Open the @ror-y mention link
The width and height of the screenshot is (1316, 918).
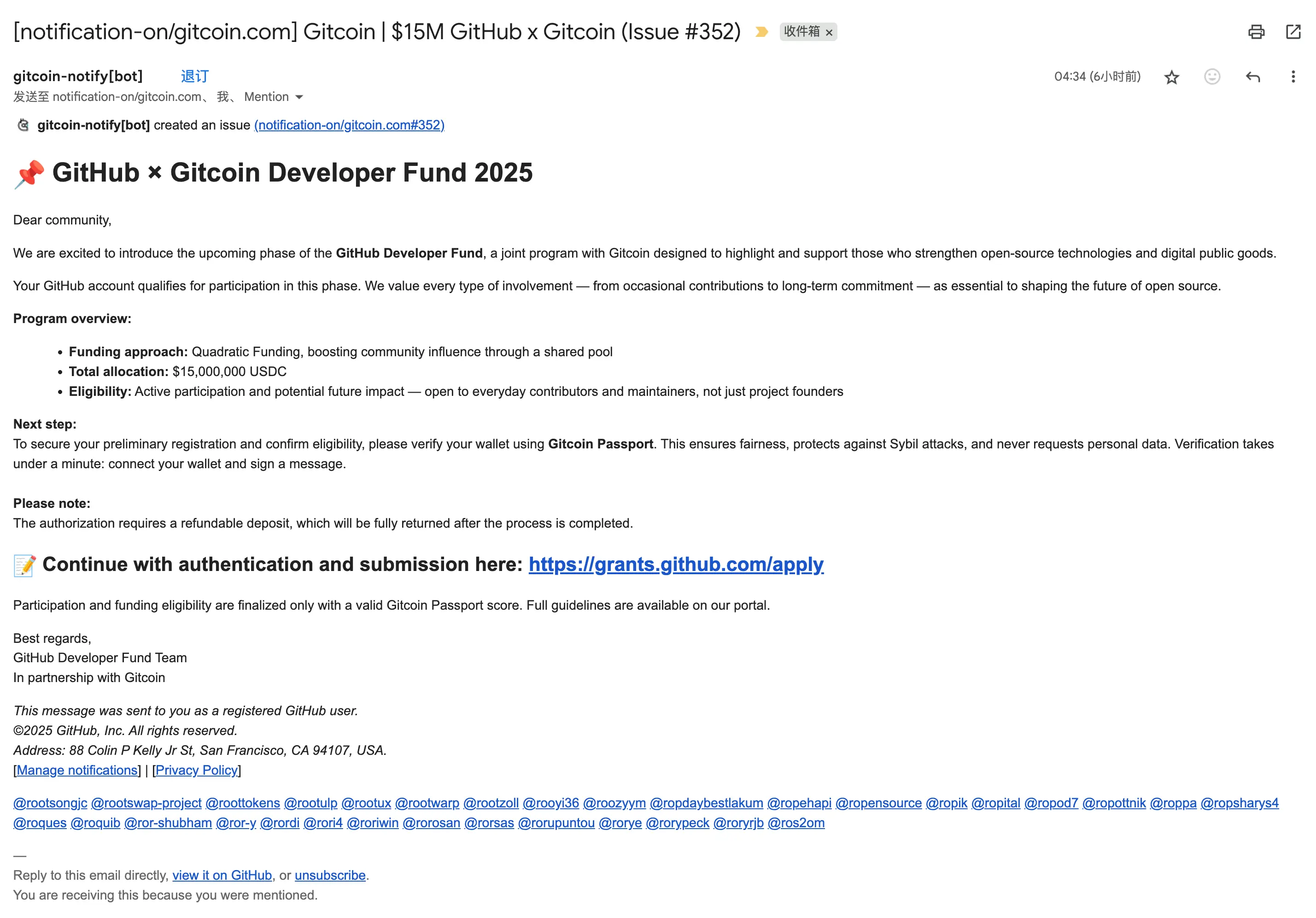pos(235,823)
